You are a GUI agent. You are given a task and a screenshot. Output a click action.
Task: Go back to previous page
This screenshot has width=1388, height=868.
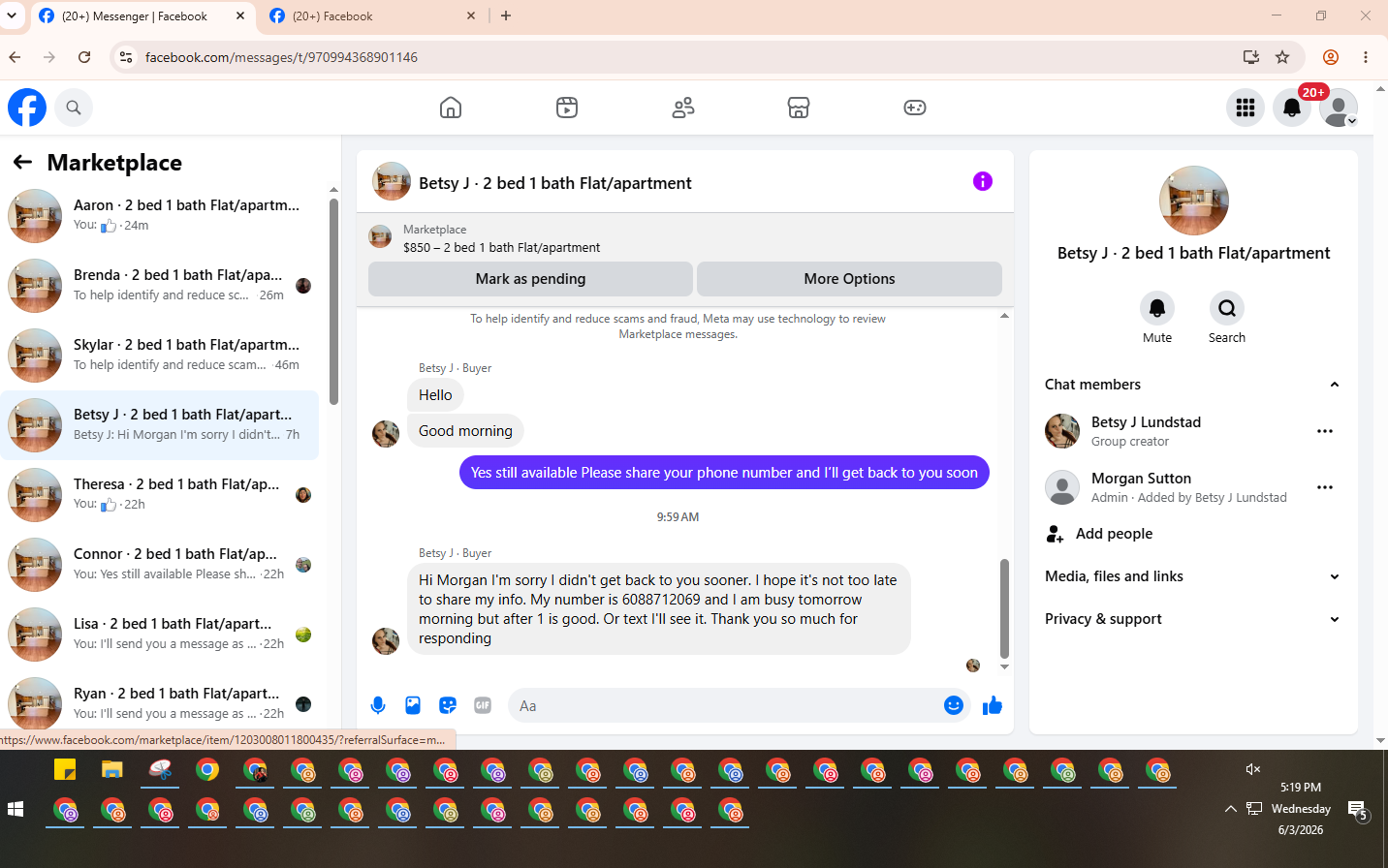pos(15,57)
